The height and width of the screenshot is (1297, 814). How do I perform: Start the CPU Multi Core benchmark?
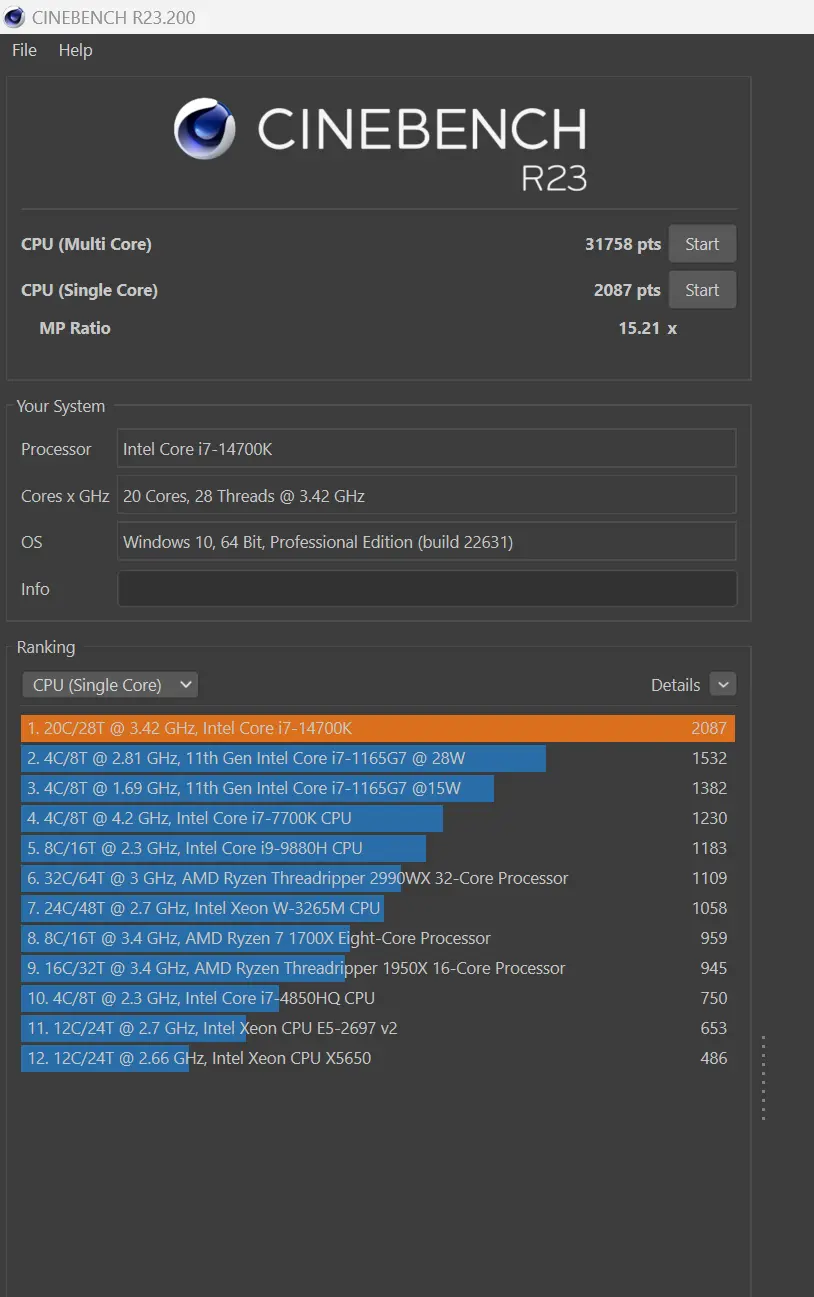[x=702, y=244]
